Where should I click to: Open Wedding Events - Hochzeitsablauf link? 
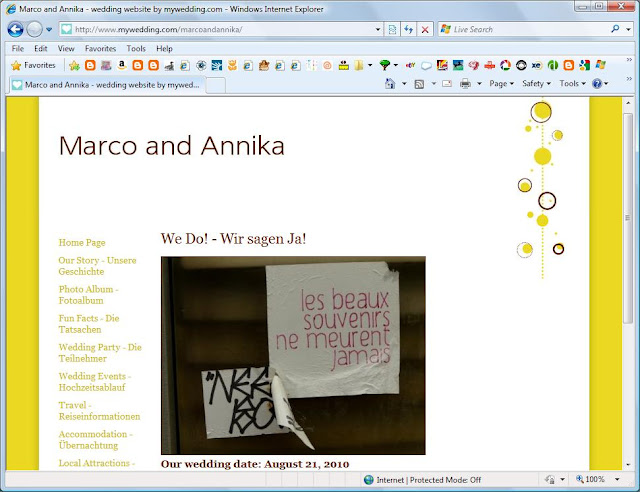(95, 382)
